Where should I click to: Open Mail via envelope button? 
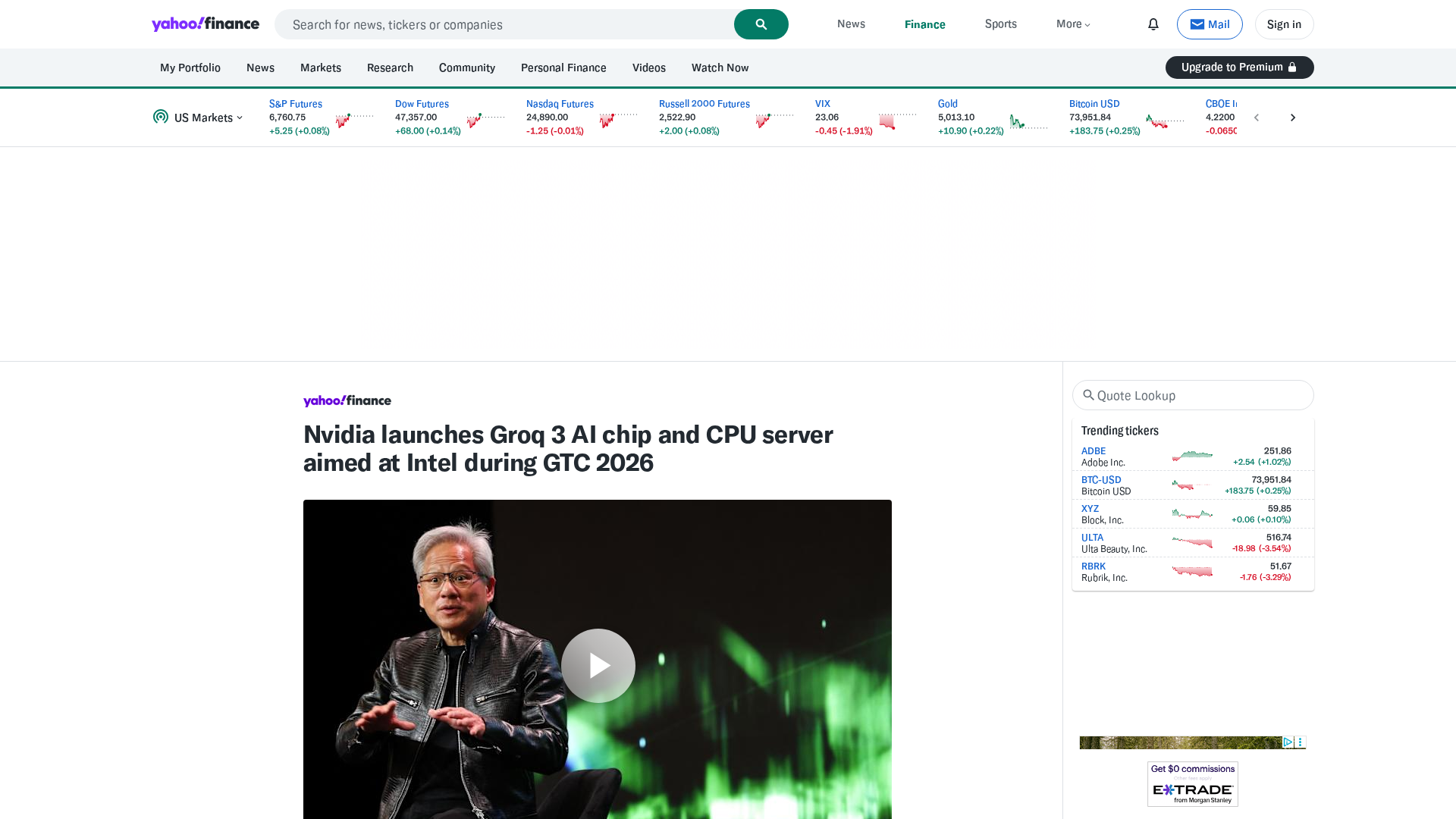click(x=1209, y=24)
